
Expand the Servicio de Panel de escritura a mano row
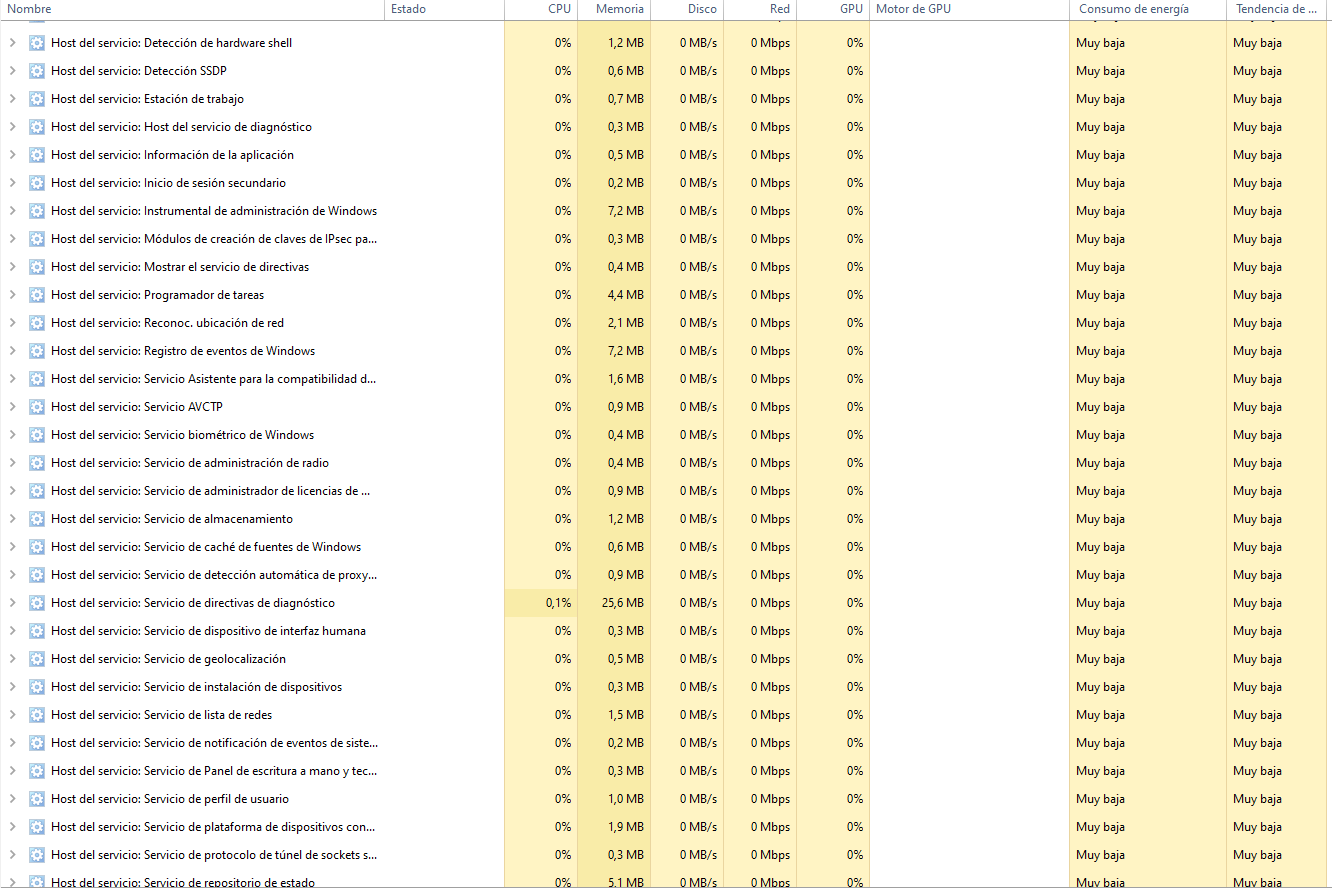point(12,771)
